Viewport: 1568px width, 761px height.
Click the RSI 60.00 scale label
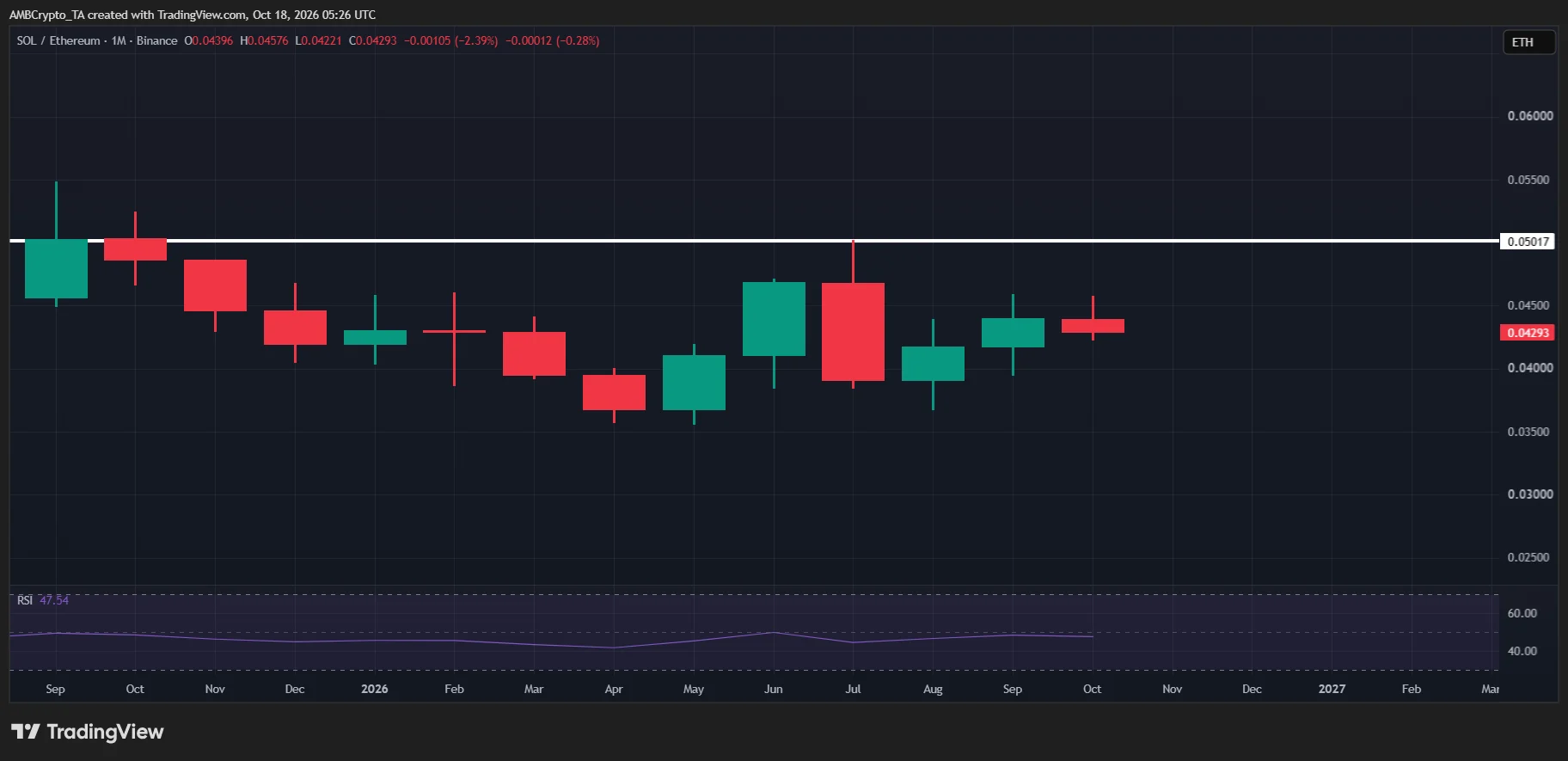click(1522, 613)
